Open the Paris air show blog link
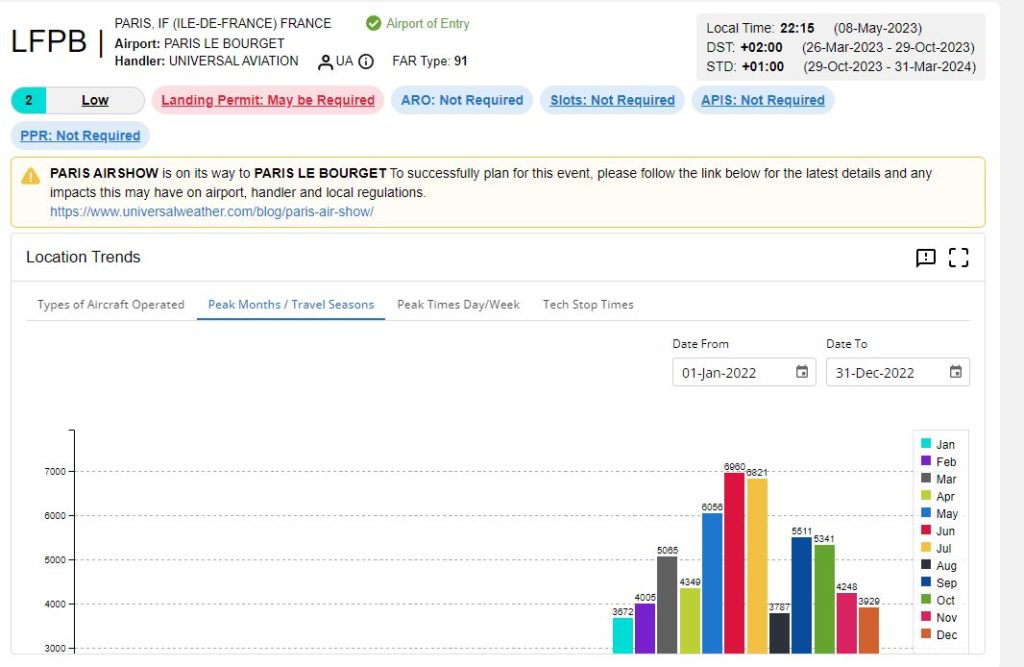The image size is (1024, 667). (x=212, y=213)
